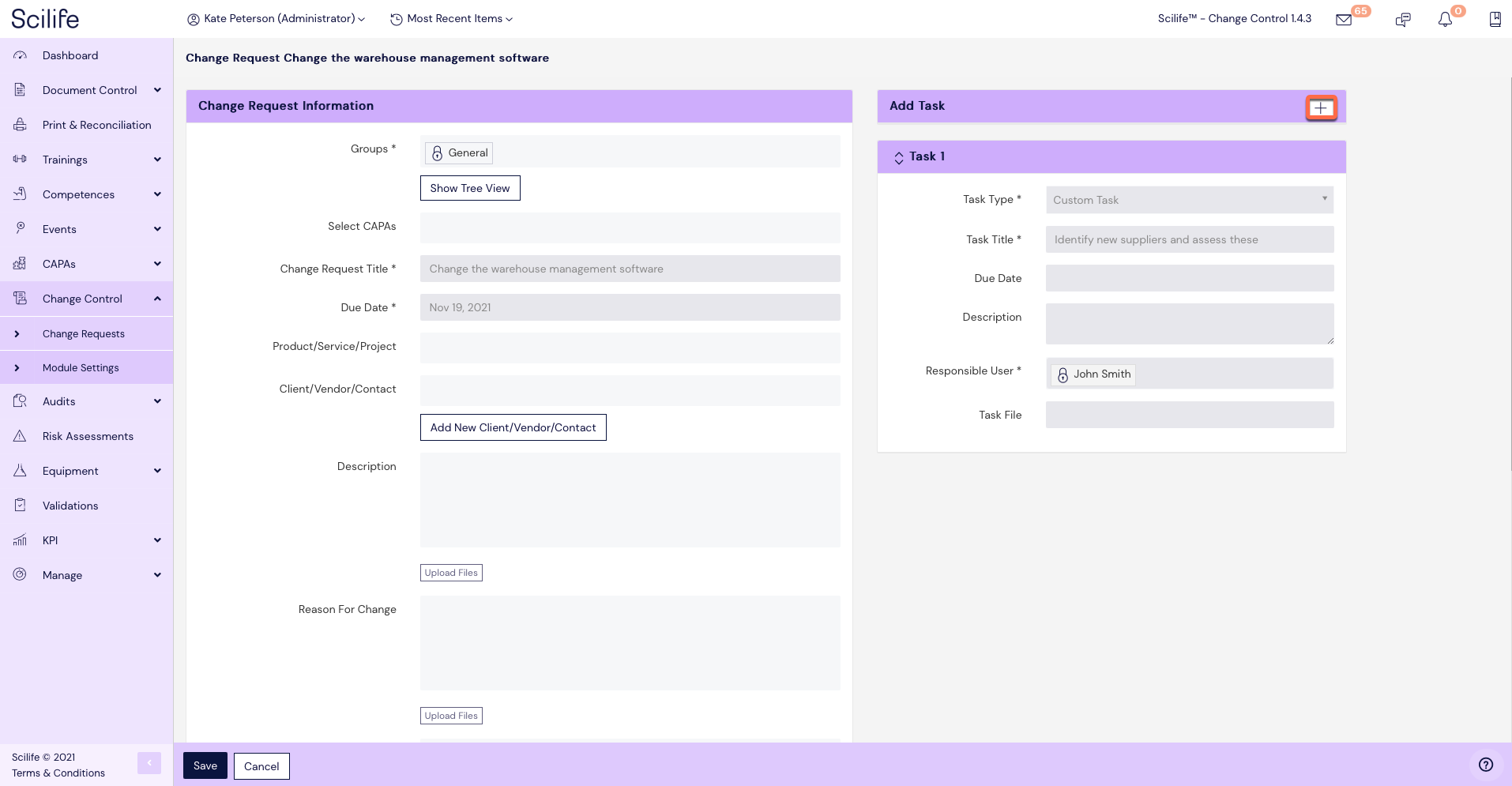The image size is (1512, 786).
Task: Collapse the left sidebar with the arrow toggle
Action: click(149, 763)
